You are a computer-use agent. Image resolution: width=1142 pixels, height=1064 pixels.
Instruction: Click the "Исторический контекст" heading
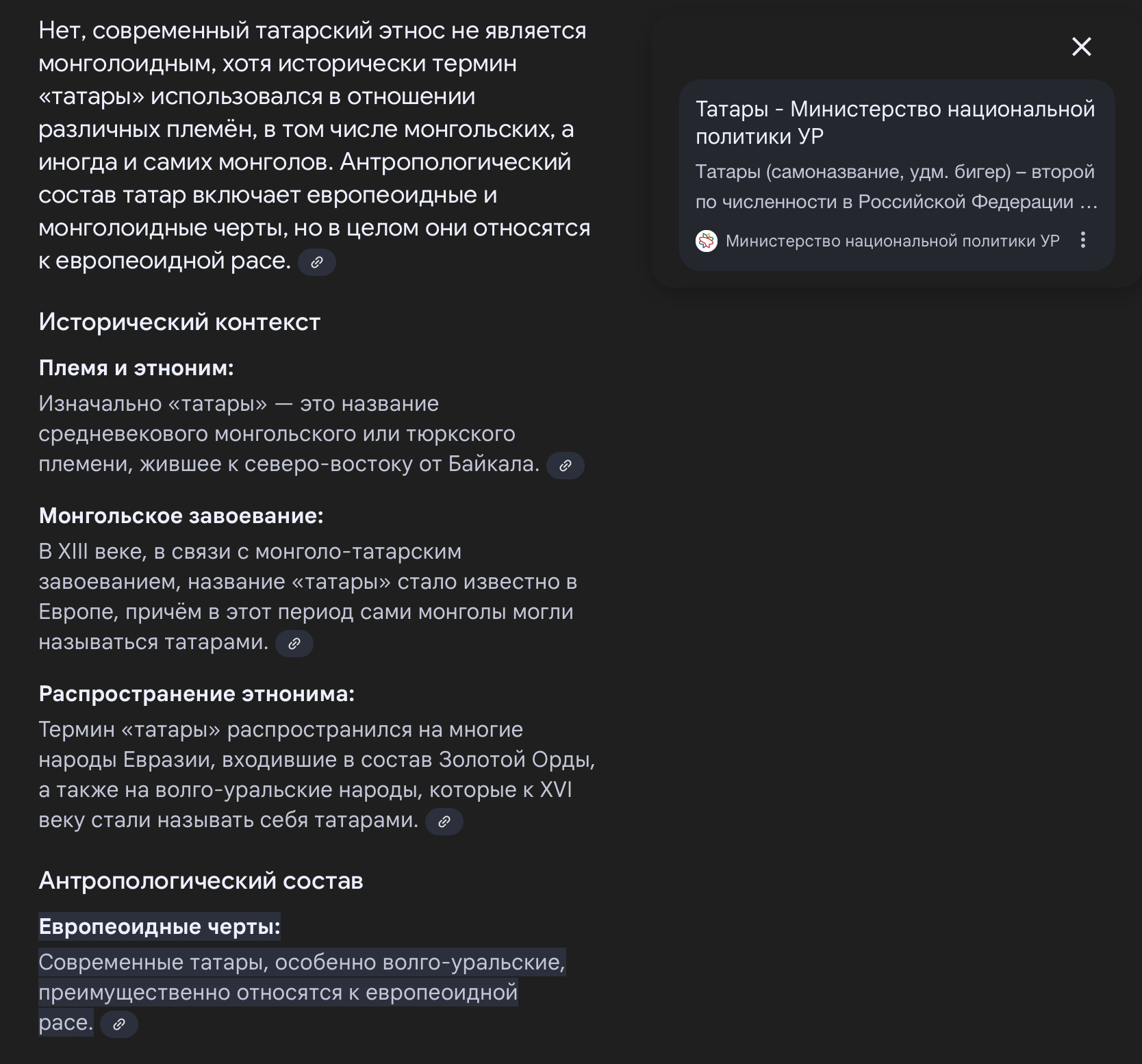coord(179,322)
